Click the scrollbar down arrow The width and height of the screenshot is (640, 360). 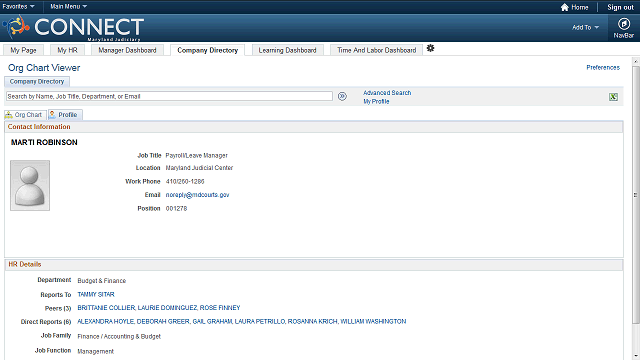[636, 356]
